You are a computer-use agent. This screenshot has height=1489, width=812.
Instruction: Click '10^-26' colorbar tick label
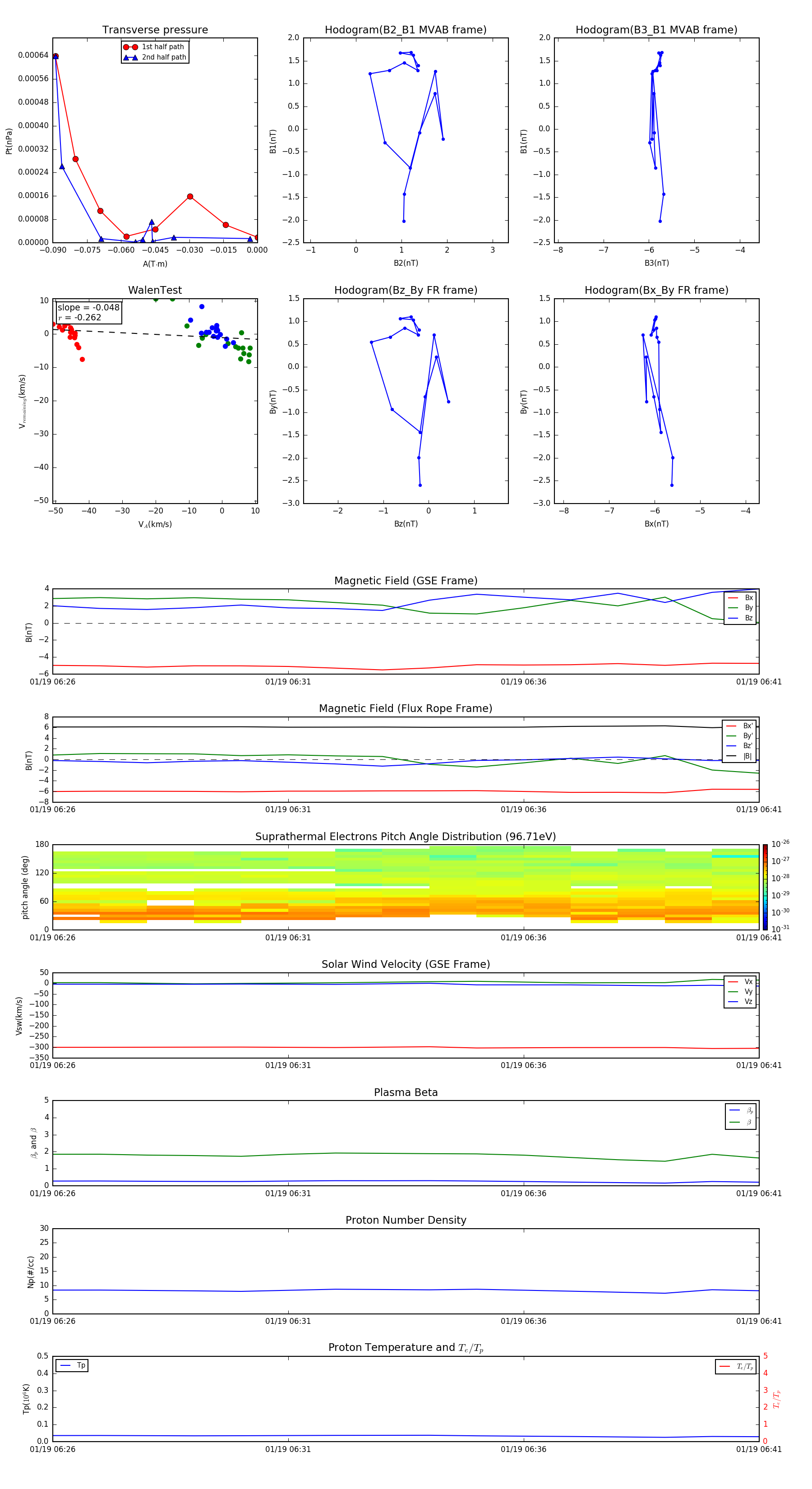click(x=780, y=844)
